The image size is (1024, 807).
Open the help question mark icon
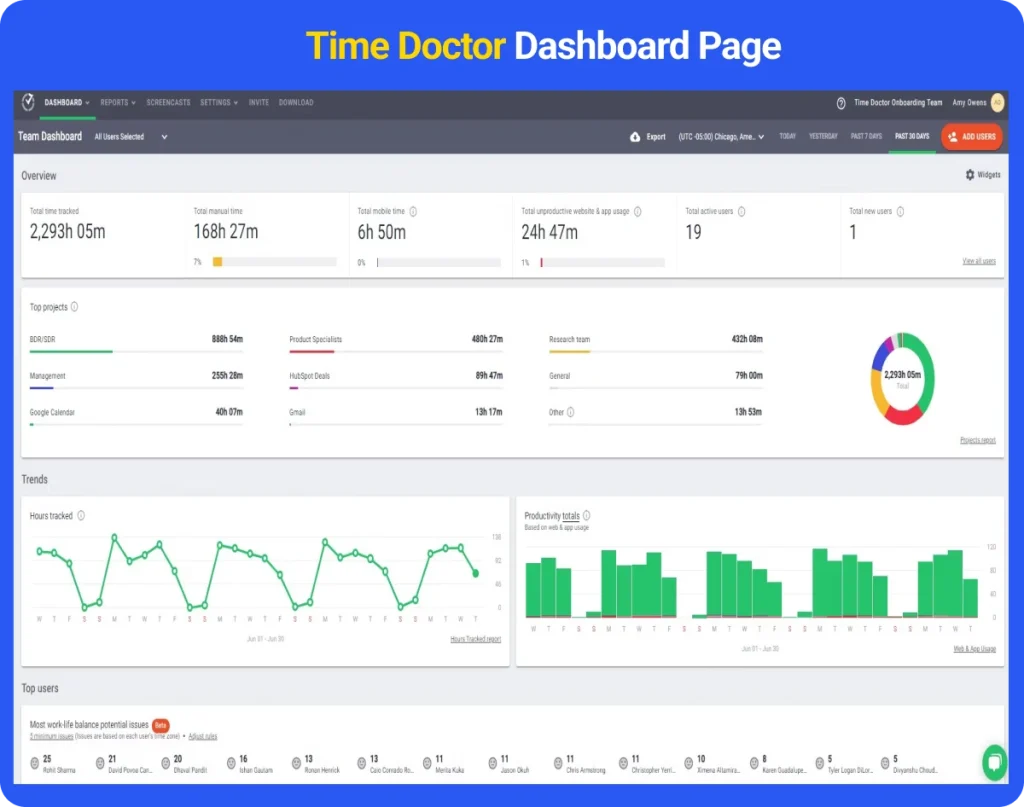coord(840,103)
